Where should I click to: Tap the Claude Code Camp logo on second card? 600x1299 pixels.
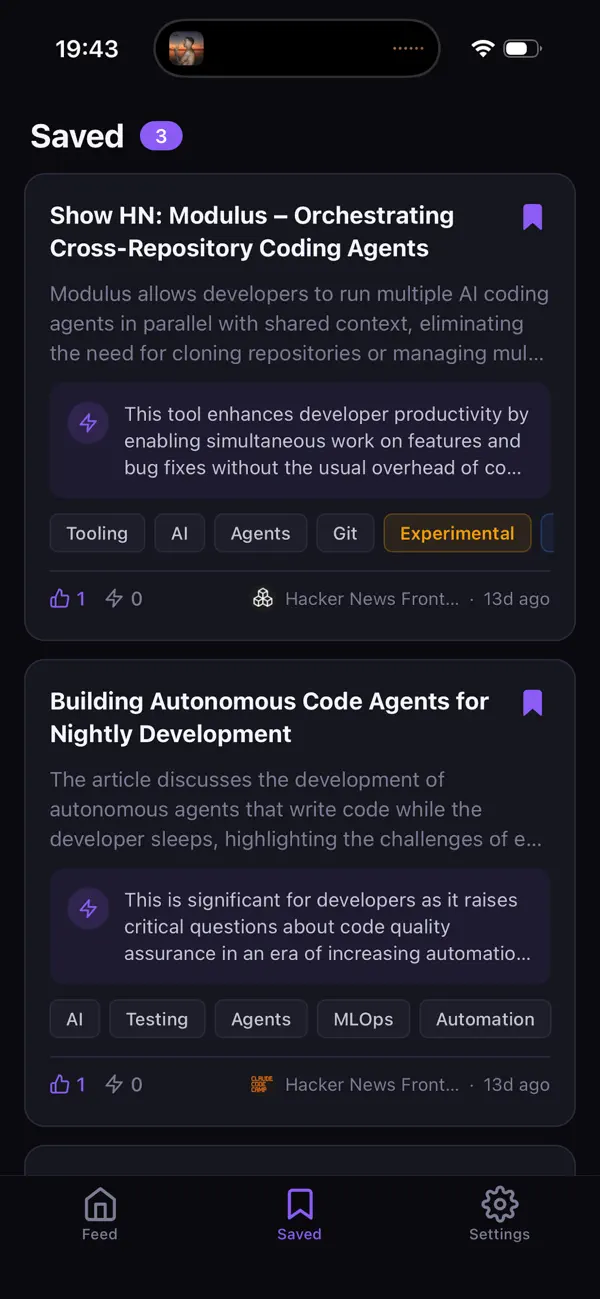click(260, 1084)
